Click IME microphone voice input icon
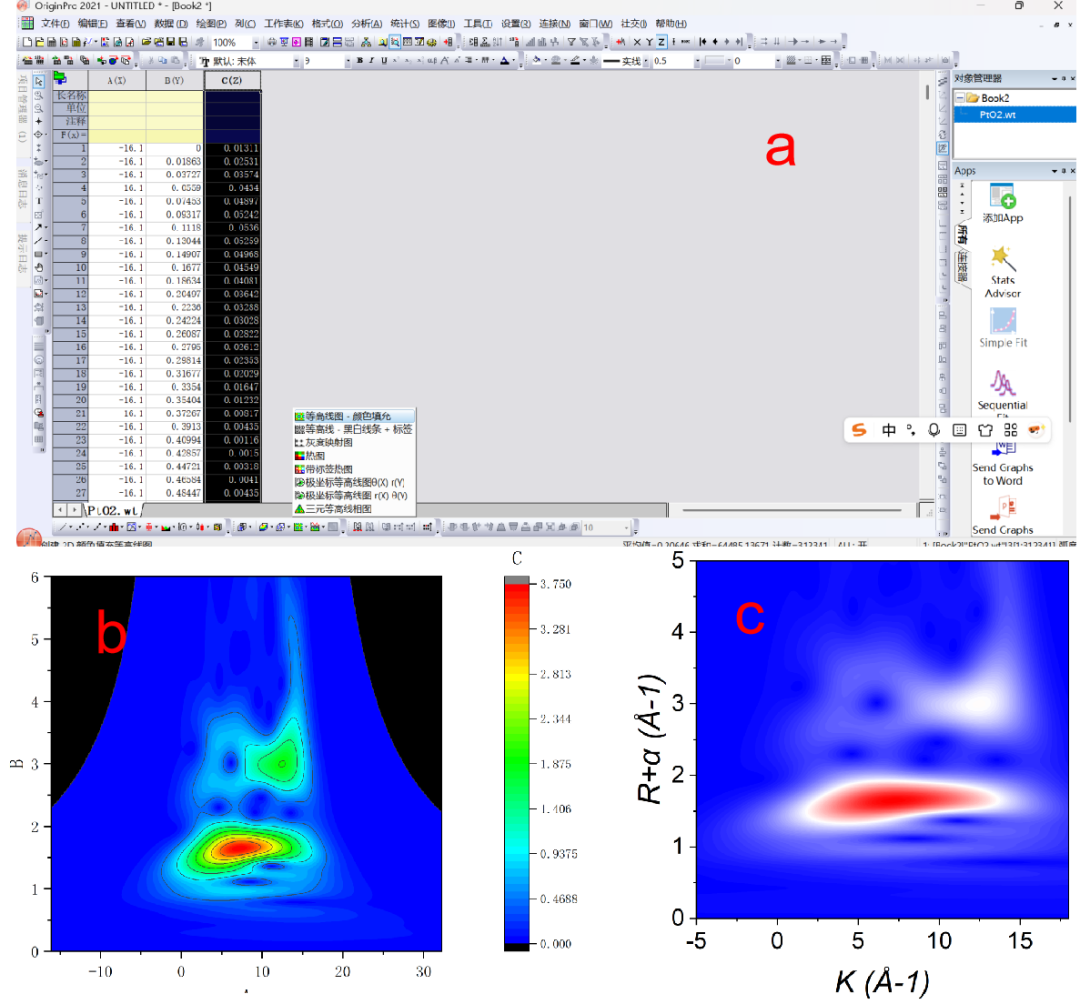This screenshot has width=1080, height=1004. [934, 430]
